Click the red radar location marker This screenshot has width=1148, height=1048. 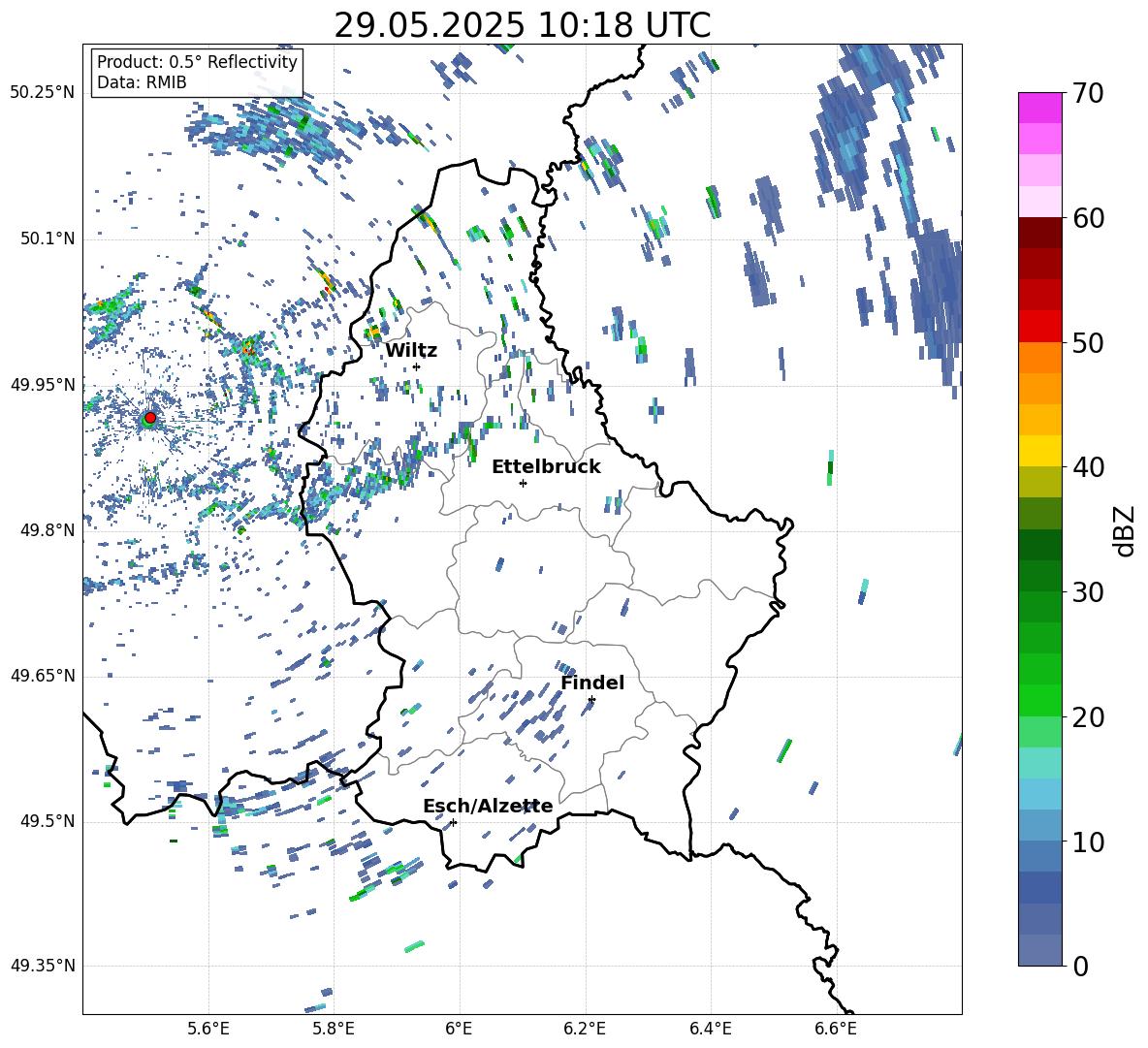(150, 418)
